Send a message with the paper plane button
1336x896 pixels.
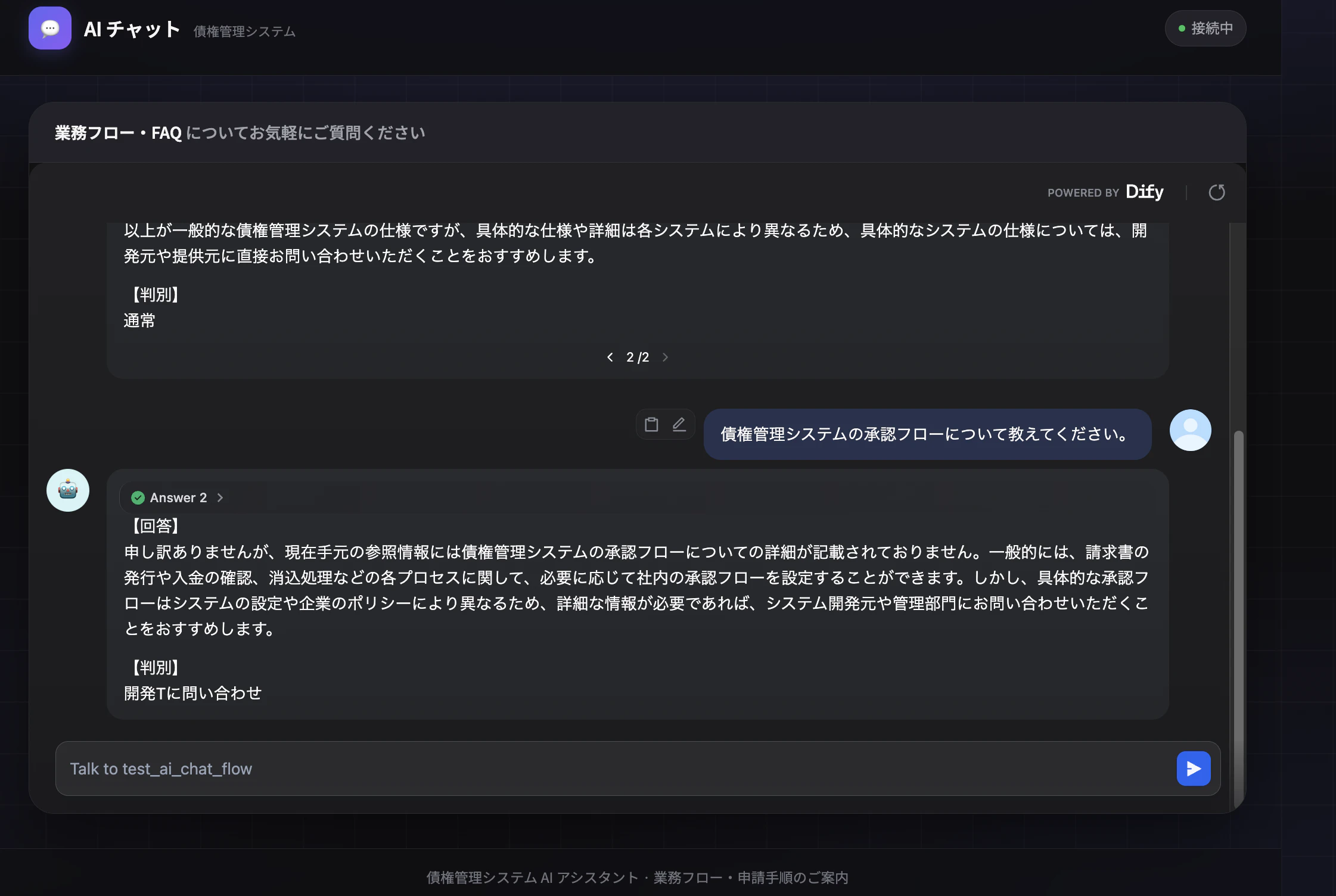click(x=1193, y=769)
